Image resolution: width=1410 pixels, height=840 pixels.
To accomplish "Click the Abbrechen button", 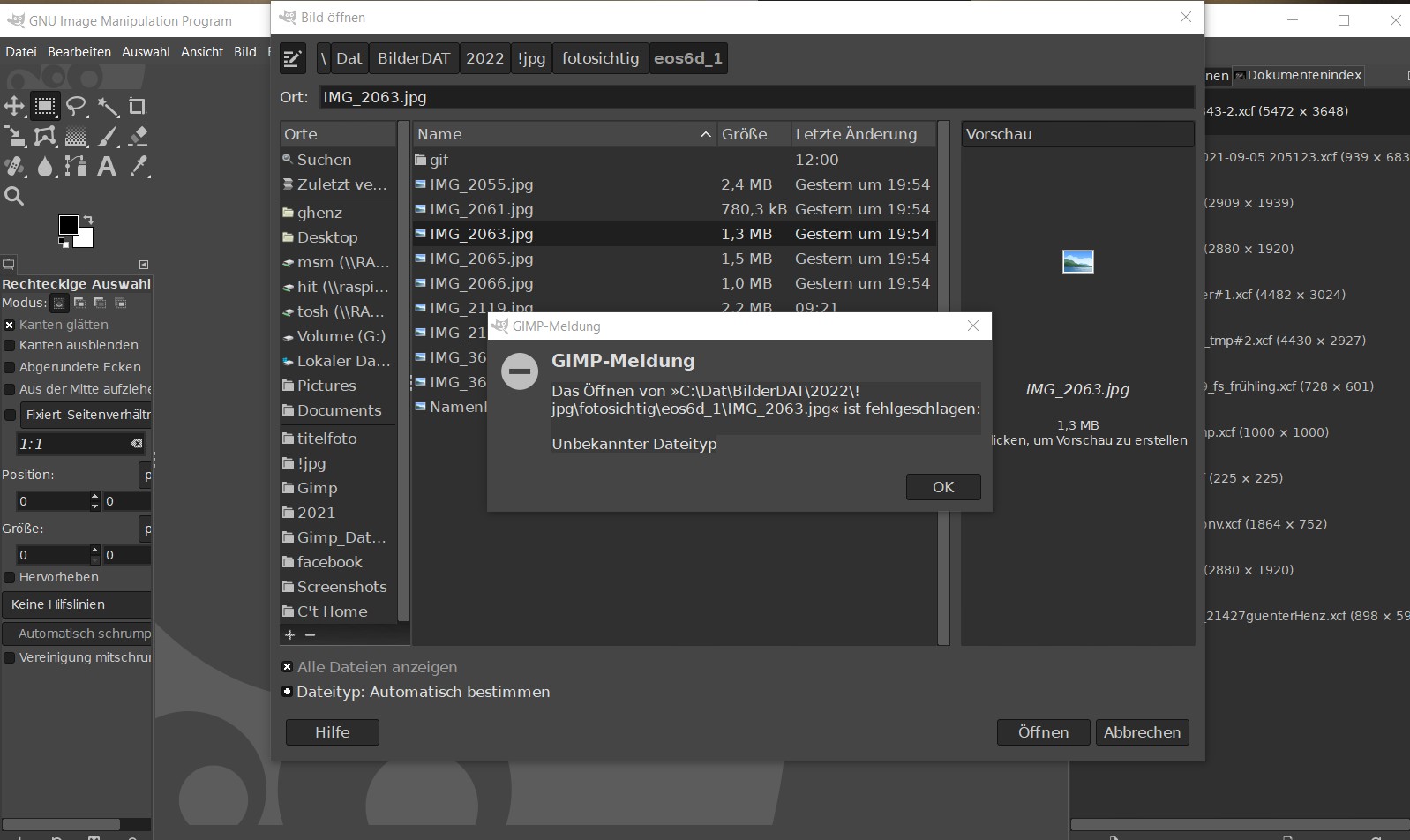I will pos(1142,732).
